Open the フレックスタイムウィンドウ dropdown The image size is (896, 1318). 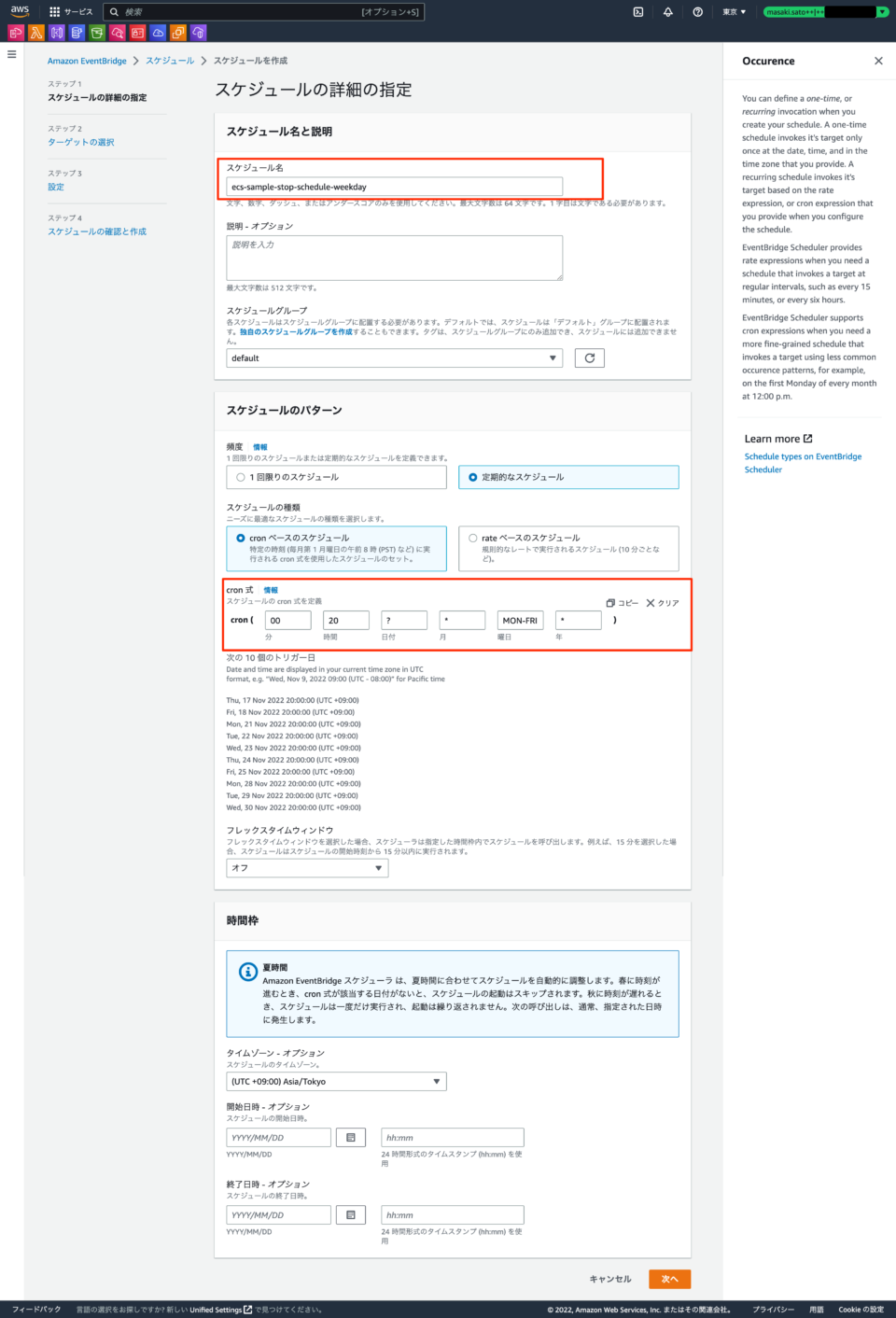[306, 868]
